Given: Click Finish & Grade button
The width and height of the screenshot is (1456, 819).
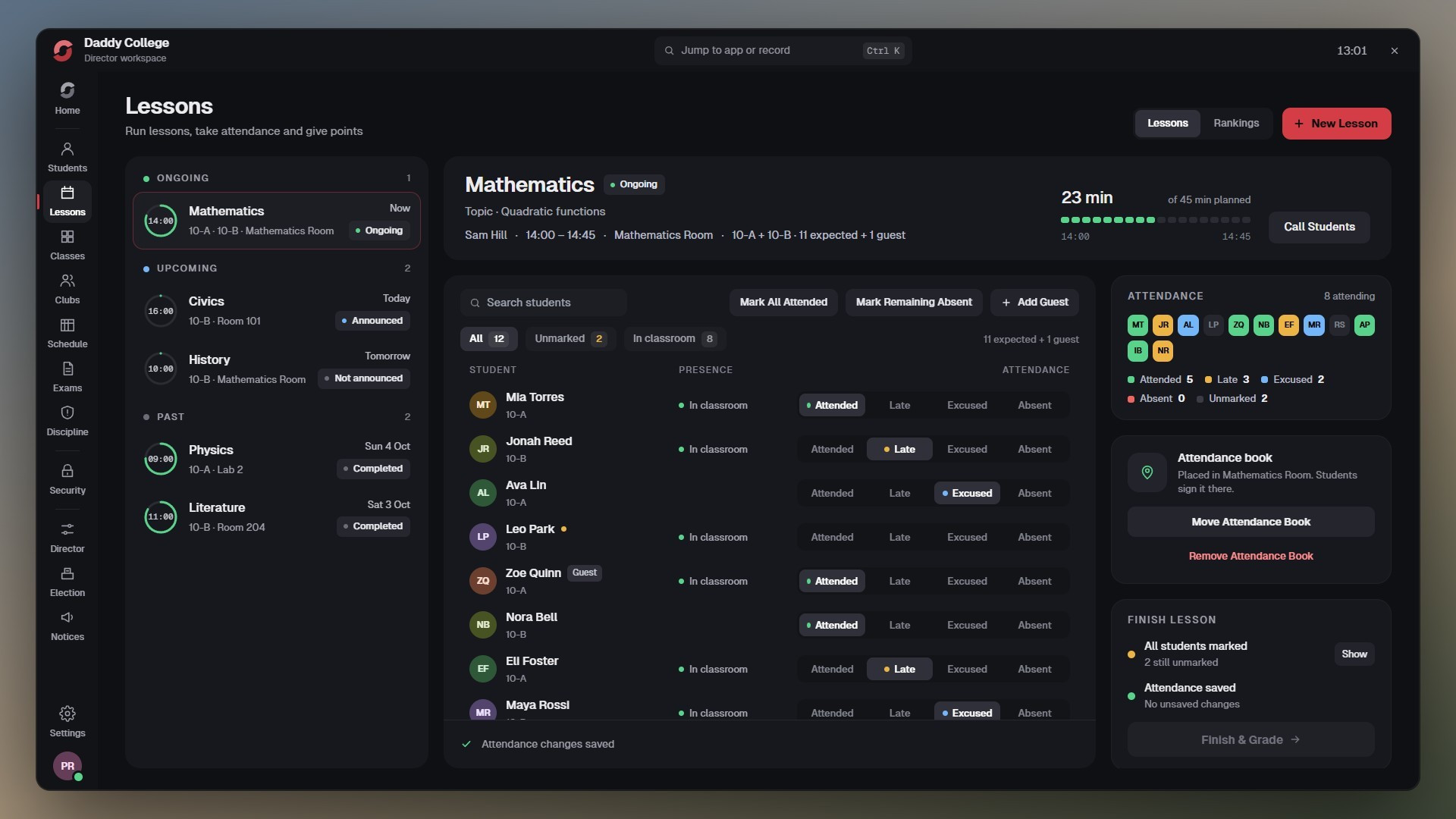Looking at the screenshot, I should pyautogui.click(x=1250, y=739).
